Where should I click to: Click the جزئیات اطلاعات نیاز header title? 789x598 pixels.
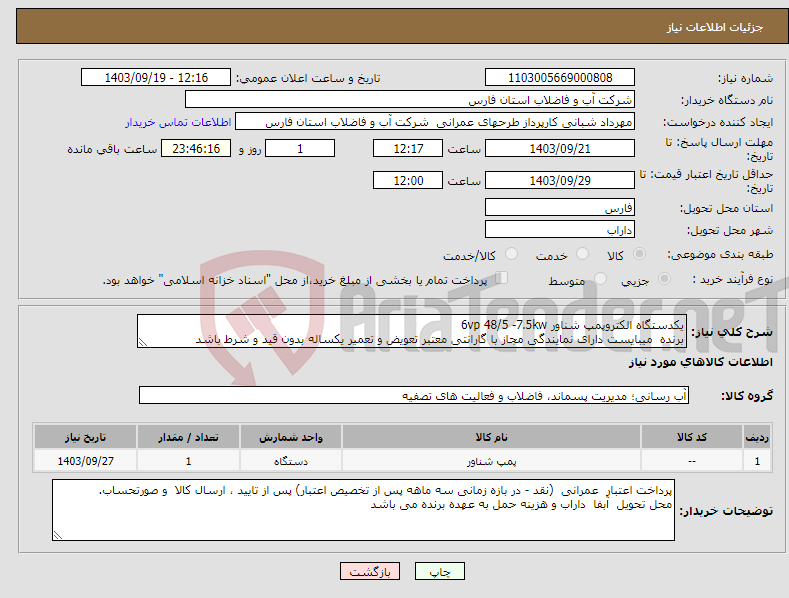click(715, 27)
